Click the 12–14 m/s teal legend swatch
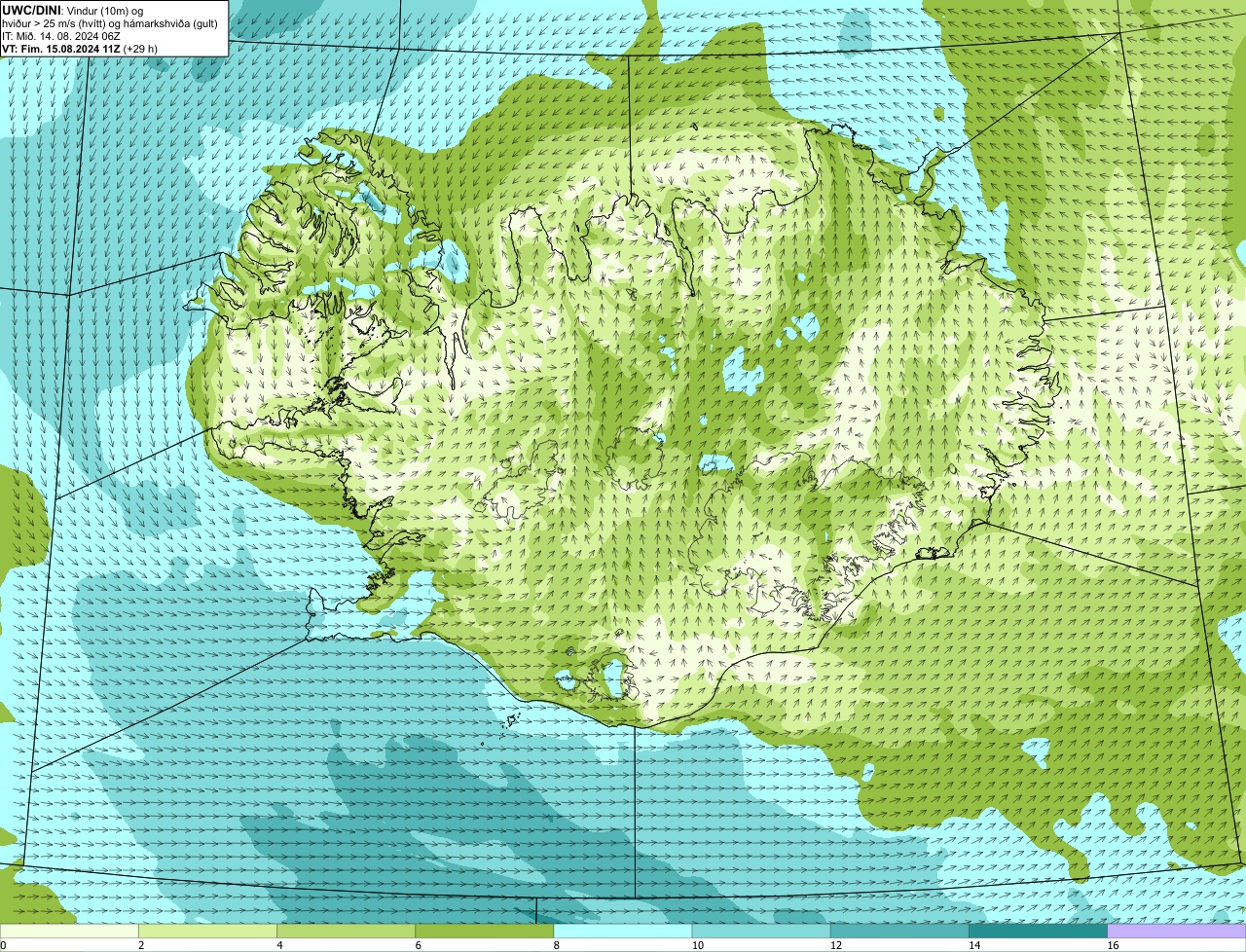The height and width of the screenshot is (952, 1246). click(899, 931)
